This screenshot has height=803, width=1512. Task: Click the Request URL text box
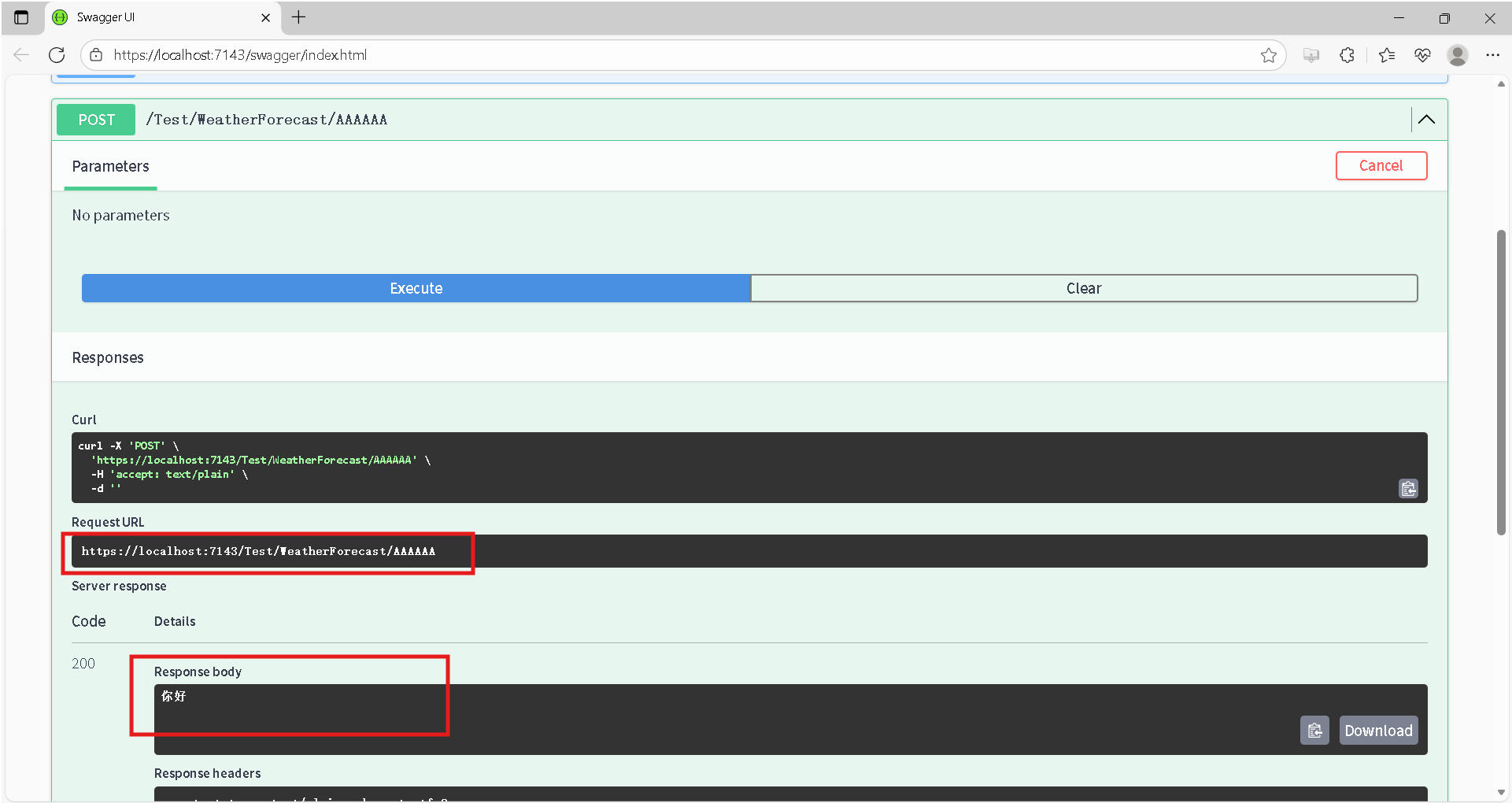[x=749, y=551]
